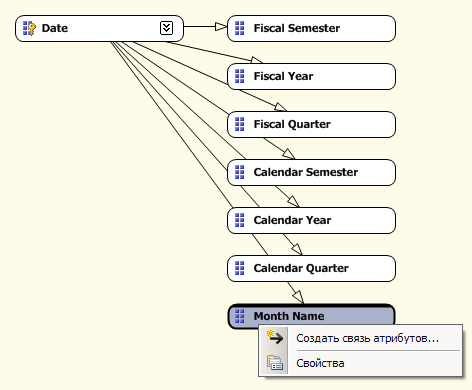Viewport: 472px width, 390px height.
Task: Click the Date key attribute icon
Action: (29, 28)
